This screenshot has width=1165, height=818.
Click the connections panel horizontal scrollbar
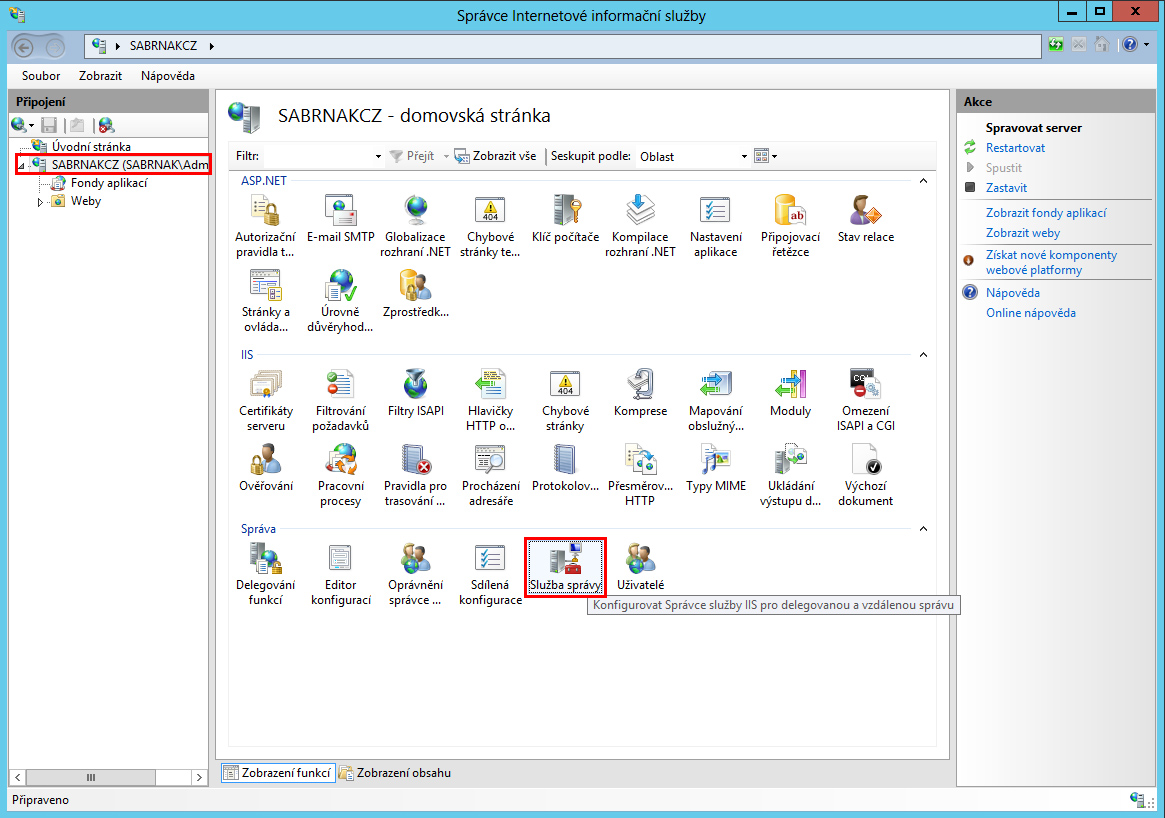click(90, 777)
